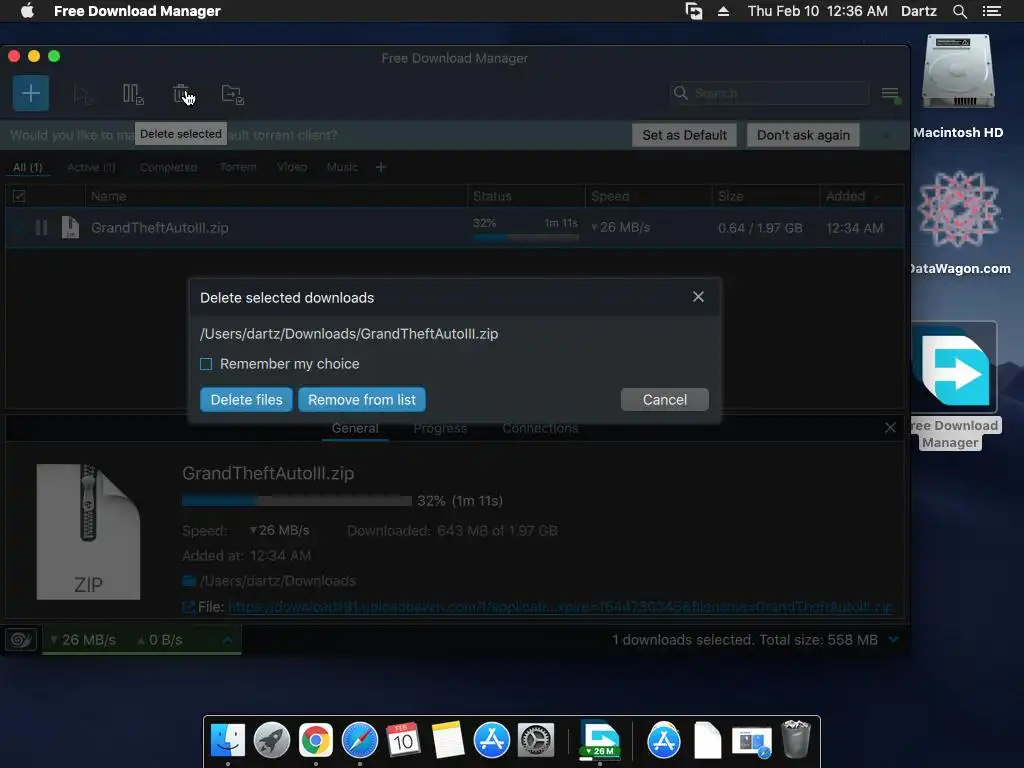Open Google Chrome from the Dock

[x=316, y=741]
